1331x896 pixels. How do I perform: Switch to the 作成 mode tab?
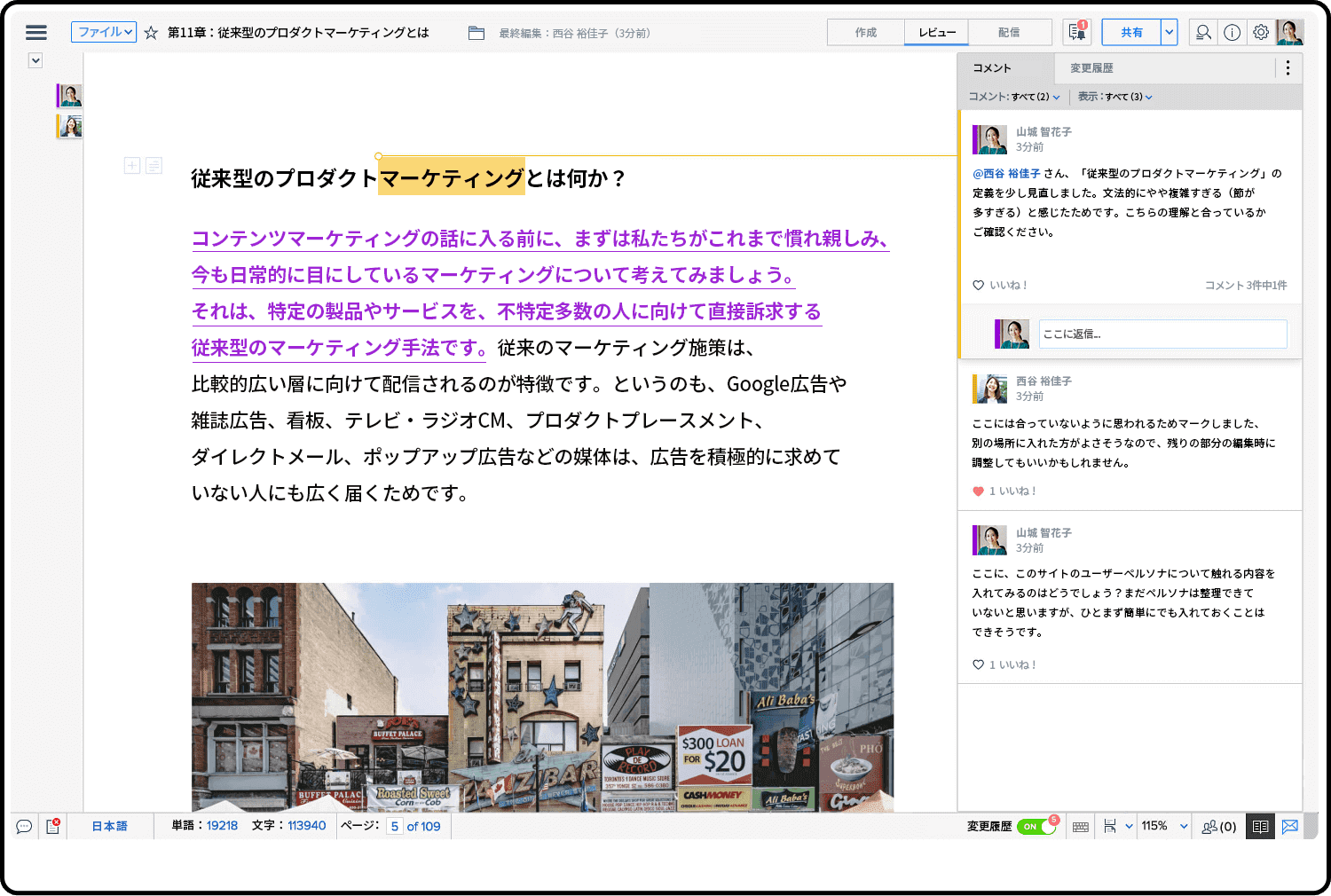point(866,32)
